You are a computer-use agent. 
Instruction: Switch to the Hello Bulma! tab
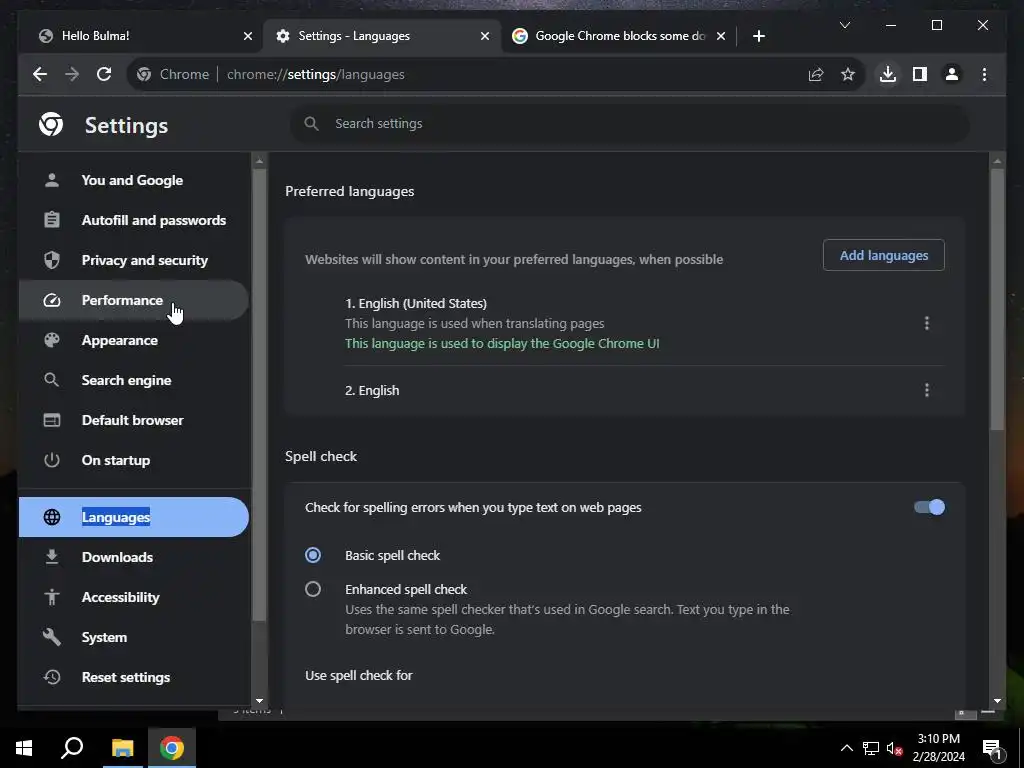coord(140,36)
